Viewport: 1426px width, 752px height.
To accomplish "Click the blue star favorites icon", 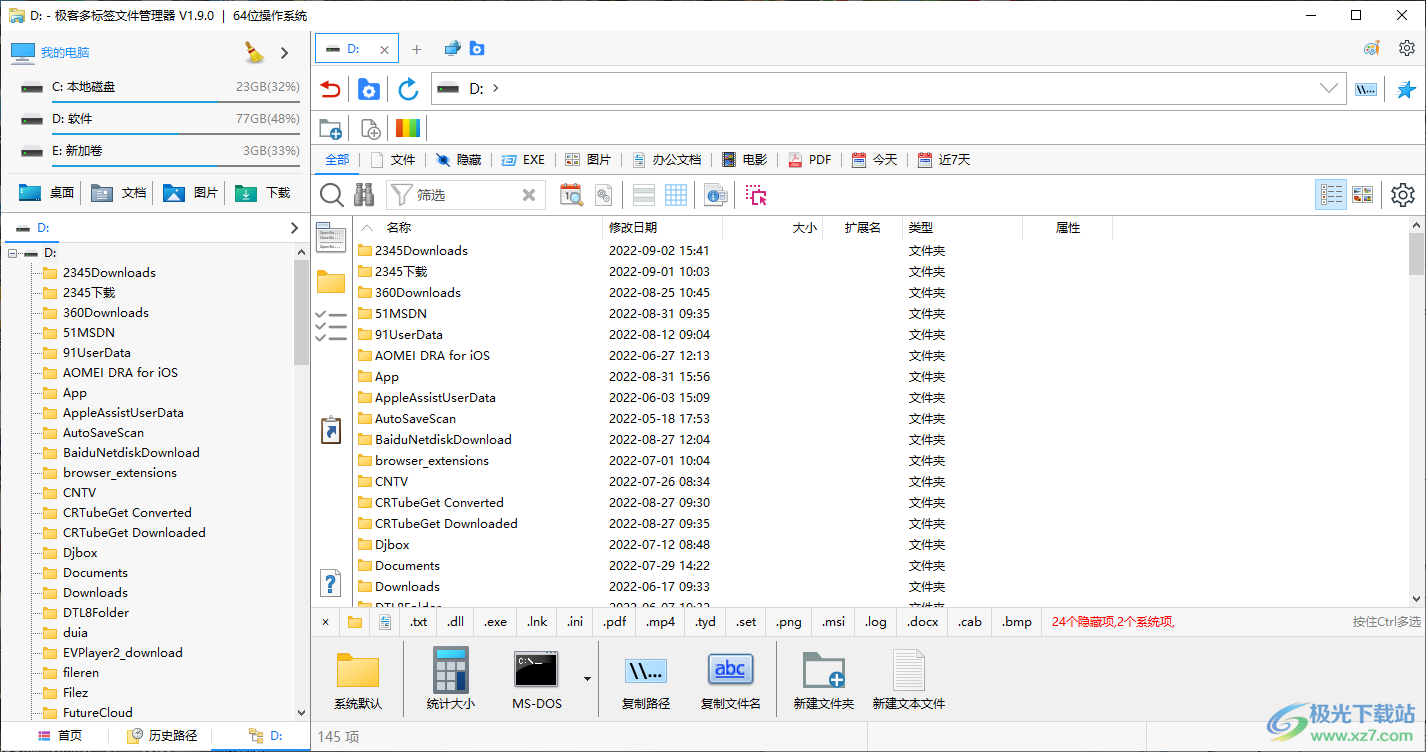I will coord(1406,89).
